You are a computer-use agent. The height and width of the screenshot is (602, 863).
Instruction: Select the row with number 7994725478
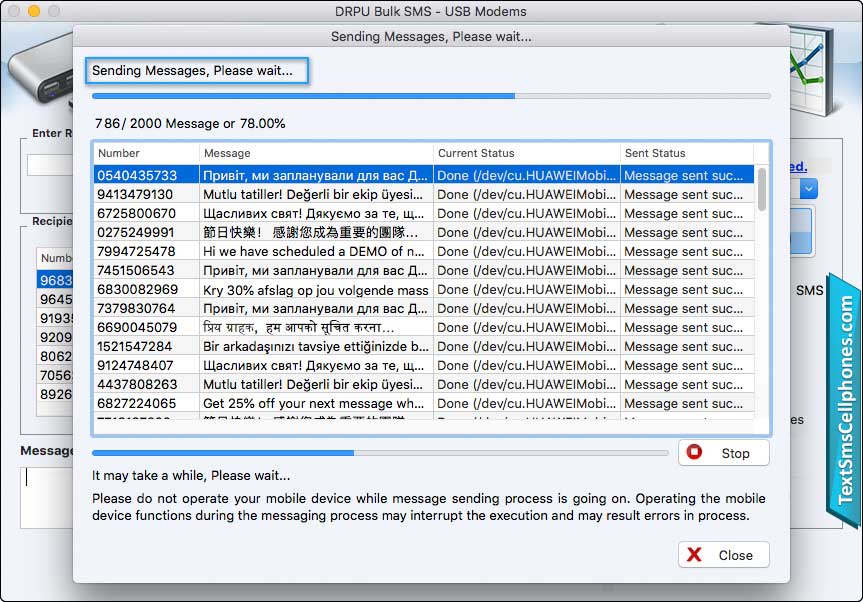pyautogui.click(x=423, y=251)
